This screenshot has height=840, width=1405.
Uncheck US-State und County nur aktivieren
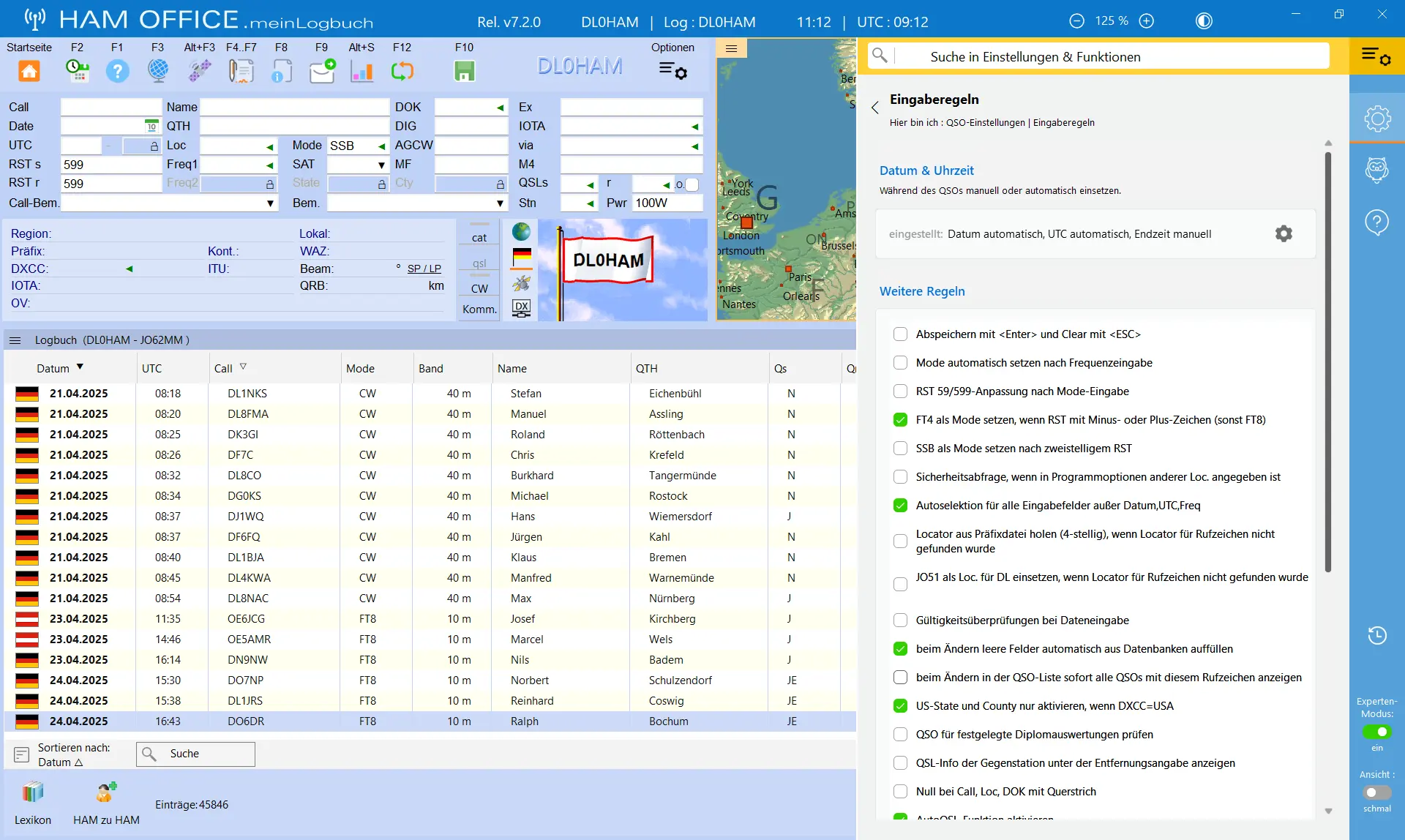click(901, 706)
